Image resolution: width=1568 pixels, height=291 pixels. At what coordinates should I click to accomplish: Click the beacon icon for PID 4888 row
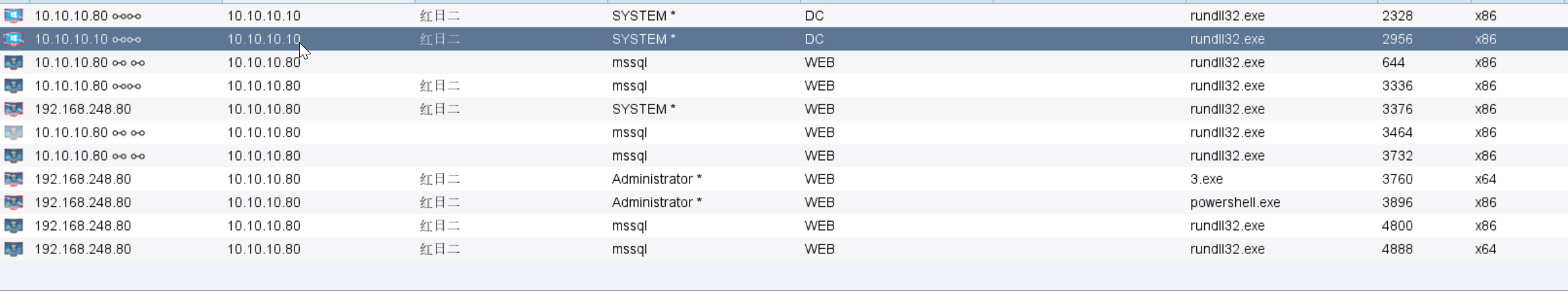13,249
